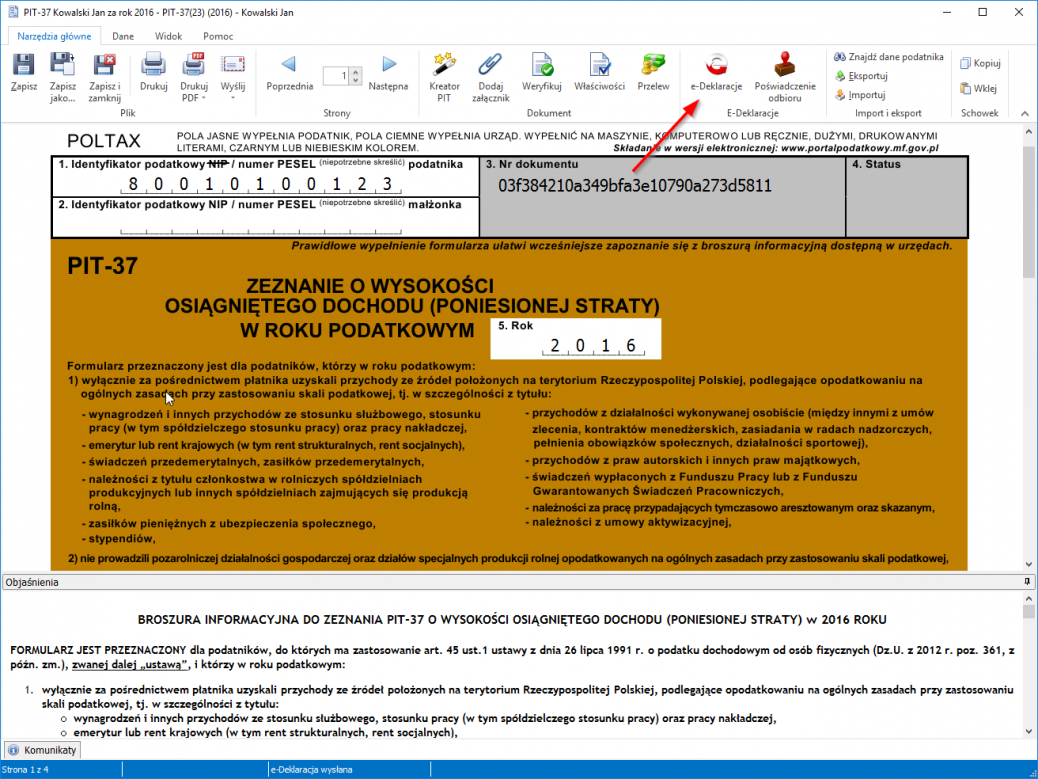Click the taxpayer NIP/PESEL identifier field

click(x=265, y=185)
